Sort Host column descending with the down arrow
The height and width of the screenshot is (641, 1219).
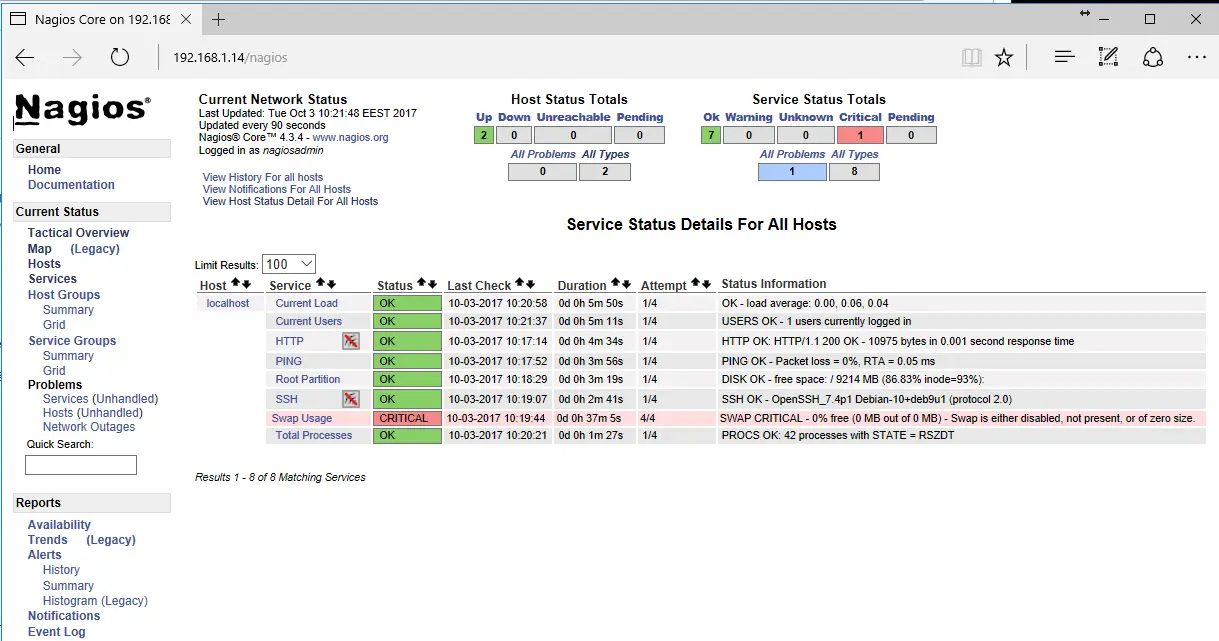click(x=246, y=284)
